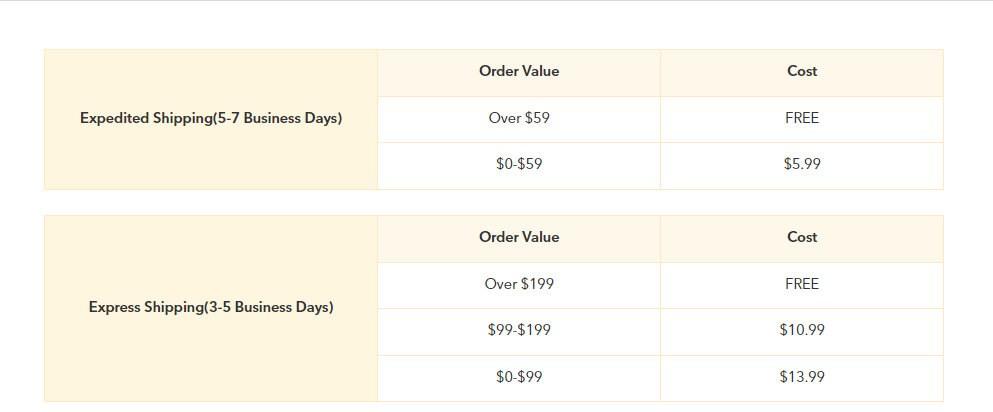The image size is (993, 412).
Task: Click the Express Shipping(3-5 Business Days) cell
Action: 211,308
